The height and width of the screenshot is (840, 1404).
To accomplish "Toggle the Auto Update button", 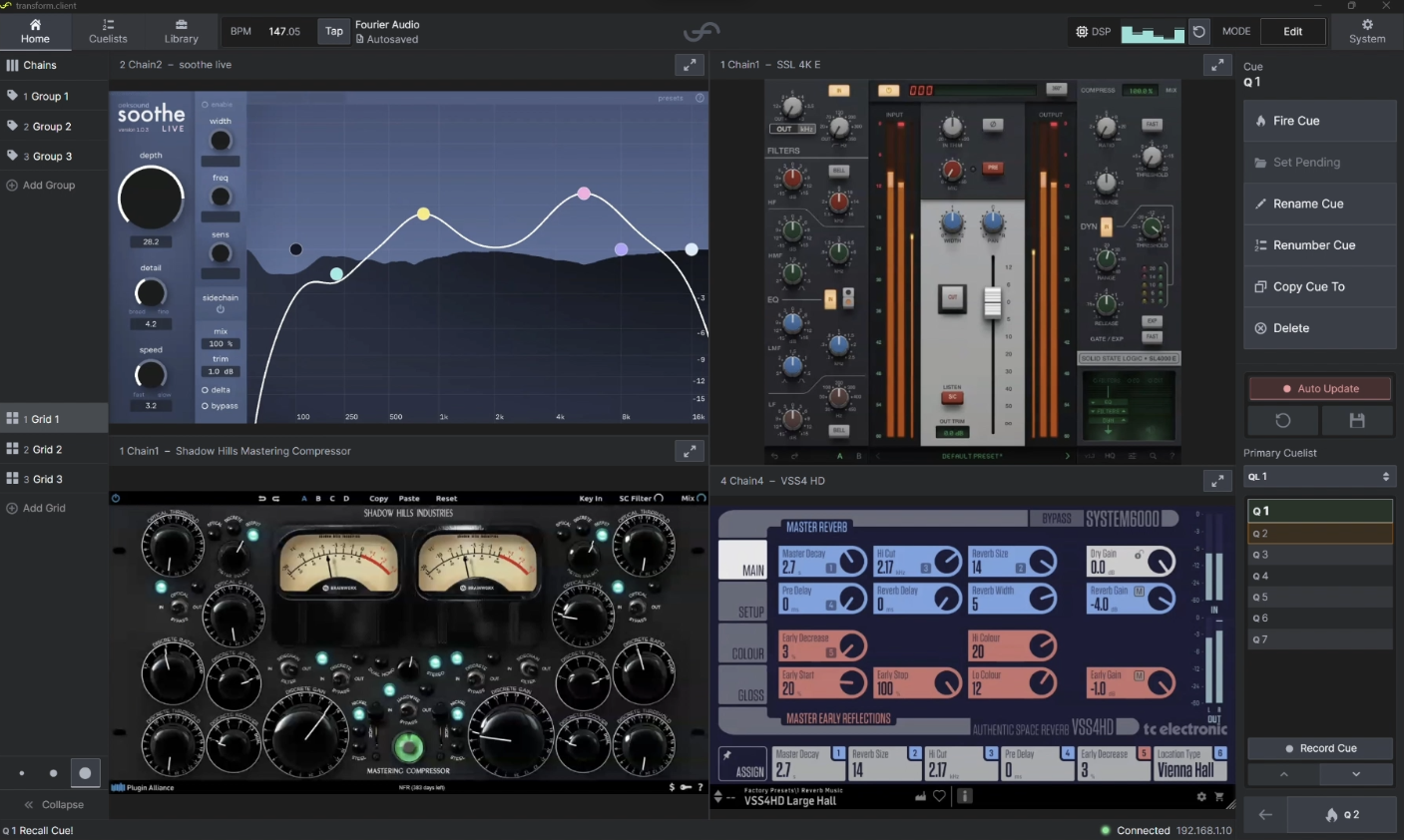I will click(1319, 389).
